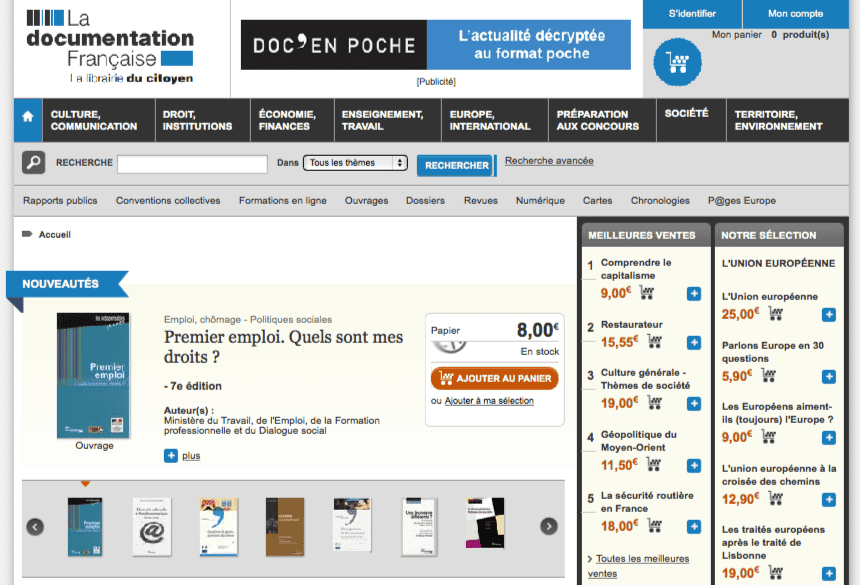Click cart icon beside Restaurateur 15,55€
This screenshot has height=585, width=860.
655,342
